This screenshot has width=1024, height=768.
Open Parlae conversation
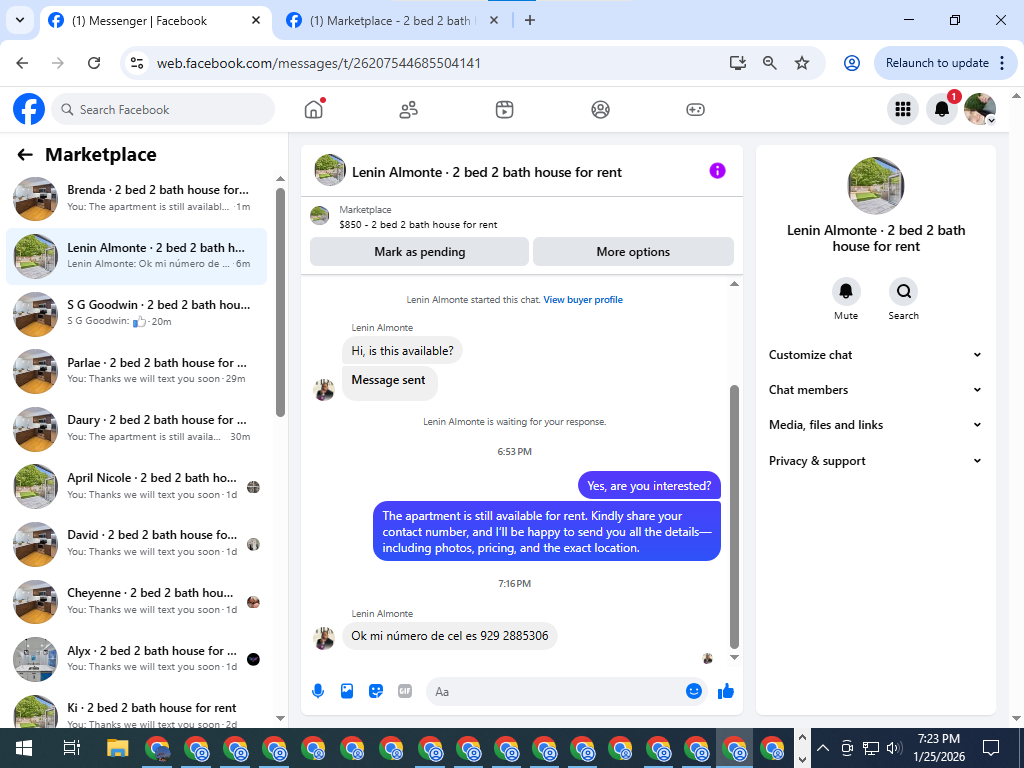(136, 371)
